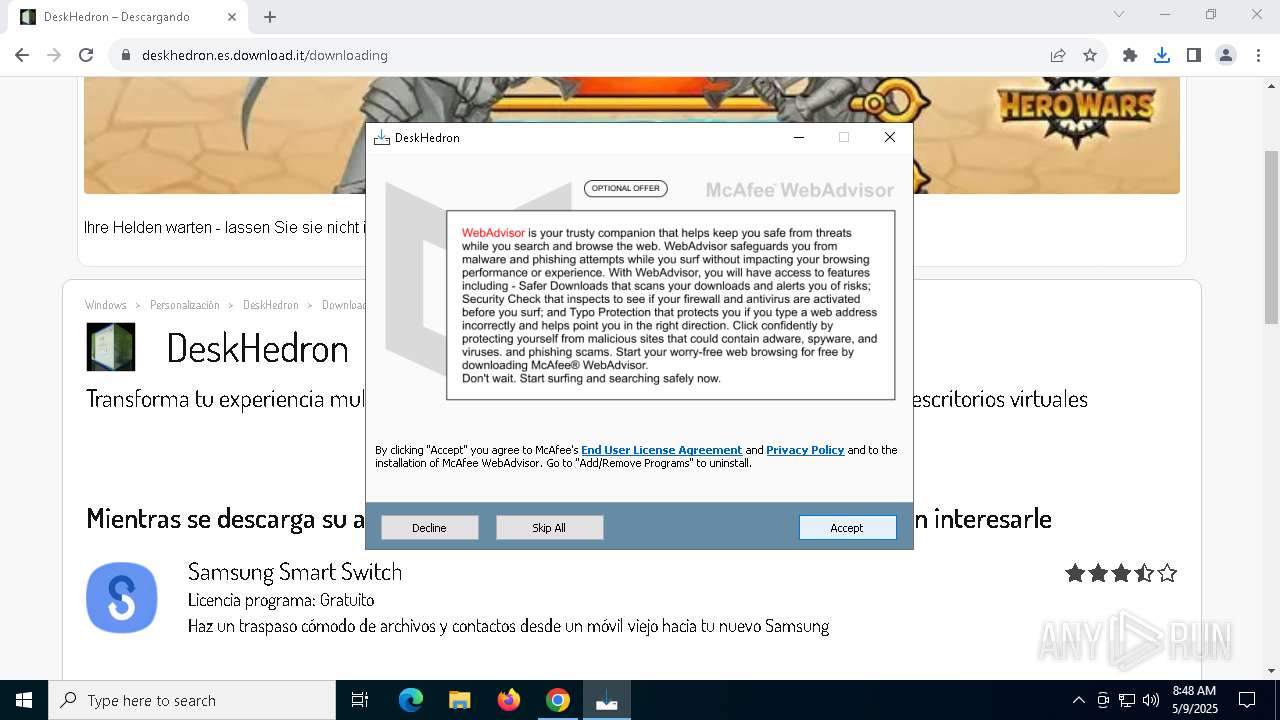
Task: Open the Samsung Smart Switch app icon
Action: point(122,598)
